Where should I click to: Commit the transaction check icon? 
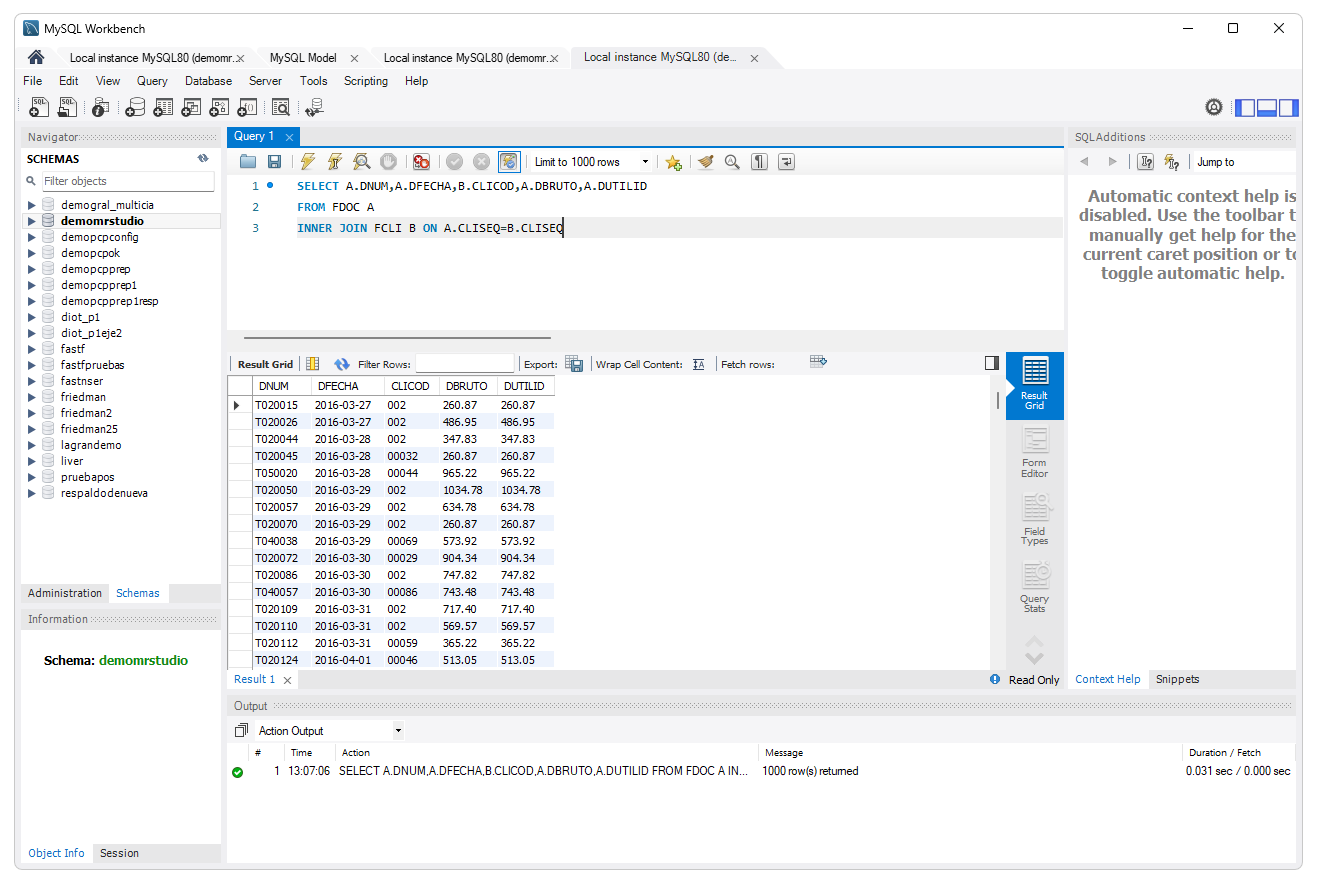pos(454,161)
